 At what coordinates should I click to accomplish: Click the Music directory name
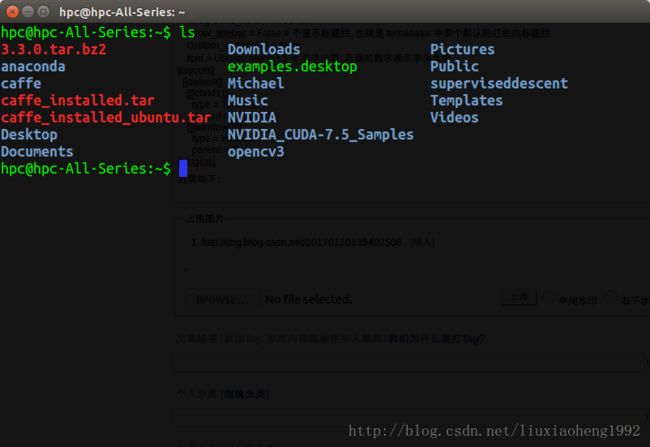pos(247,100)
